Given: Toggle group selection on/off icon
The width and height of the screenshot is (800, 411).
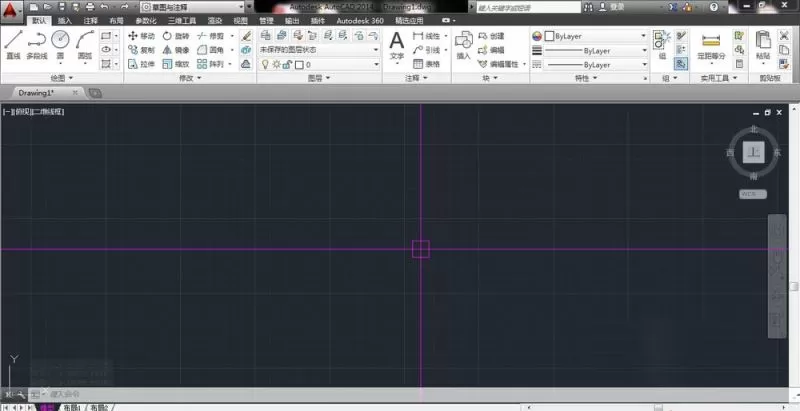Looking at the screenshot, I should click(681, 64).
